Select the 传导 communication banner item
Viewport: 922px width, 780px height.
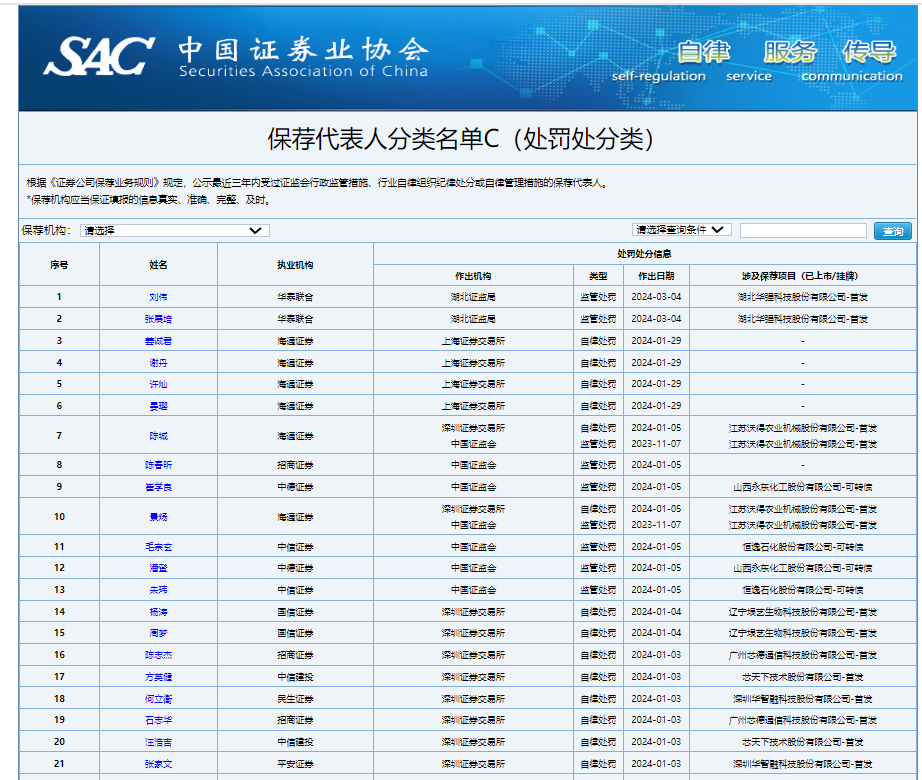(869, 53)
